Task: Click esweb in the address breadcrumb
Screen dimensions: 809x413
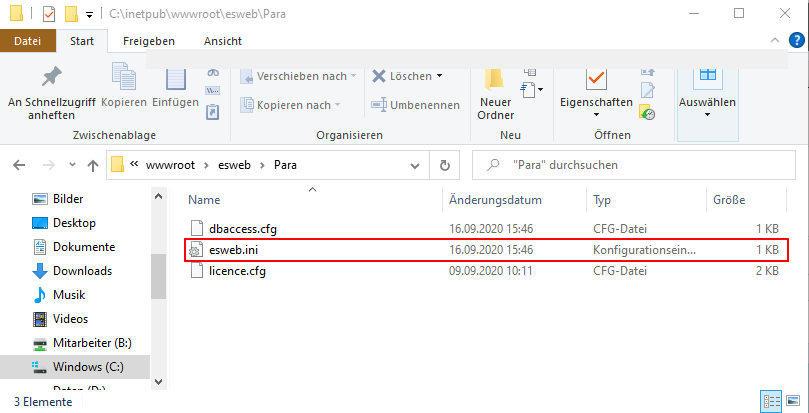Action: [235, 165]
